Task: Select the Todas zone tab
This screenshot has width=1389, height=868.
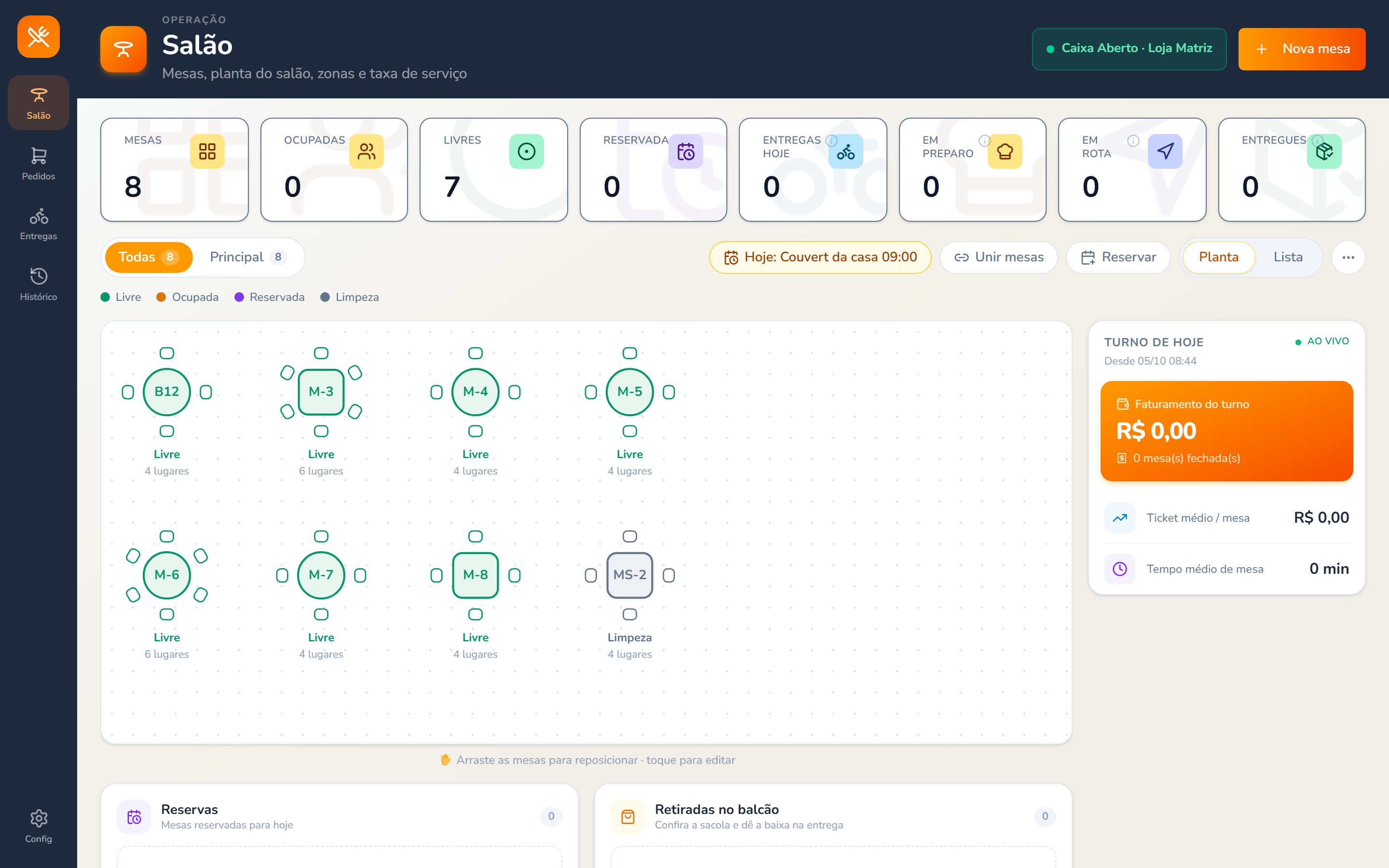Action: coord(148,257)
